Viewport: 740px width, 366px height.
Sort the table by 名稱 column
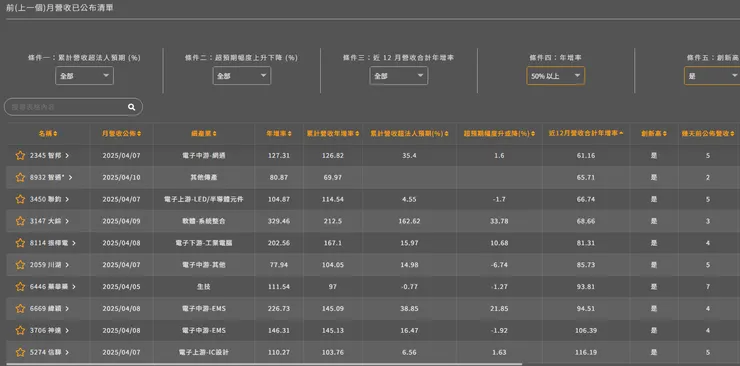[x=48, y=134]
